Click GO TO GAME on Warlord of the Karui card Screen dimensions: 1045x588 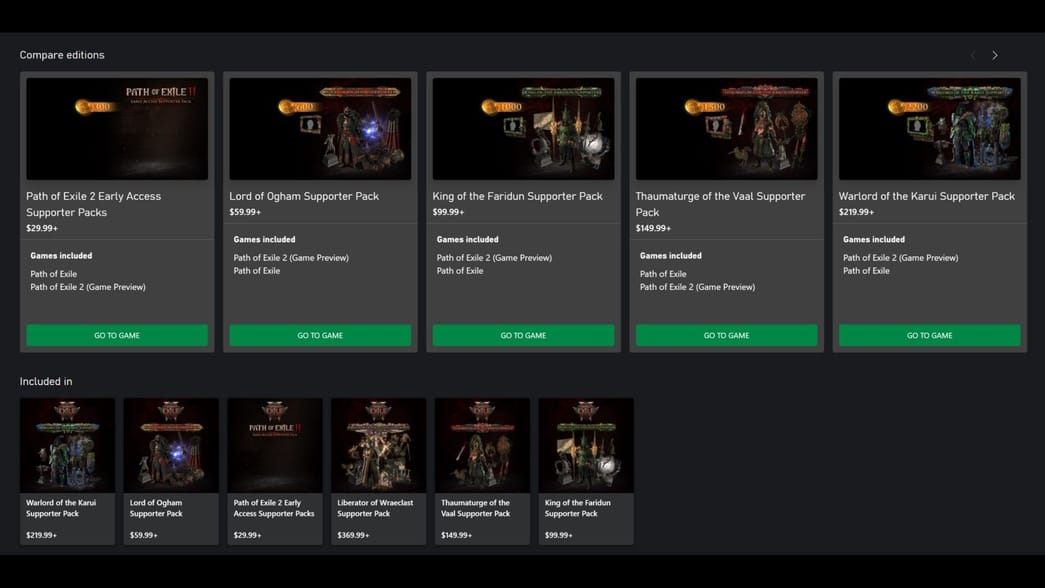click(929, 335)
